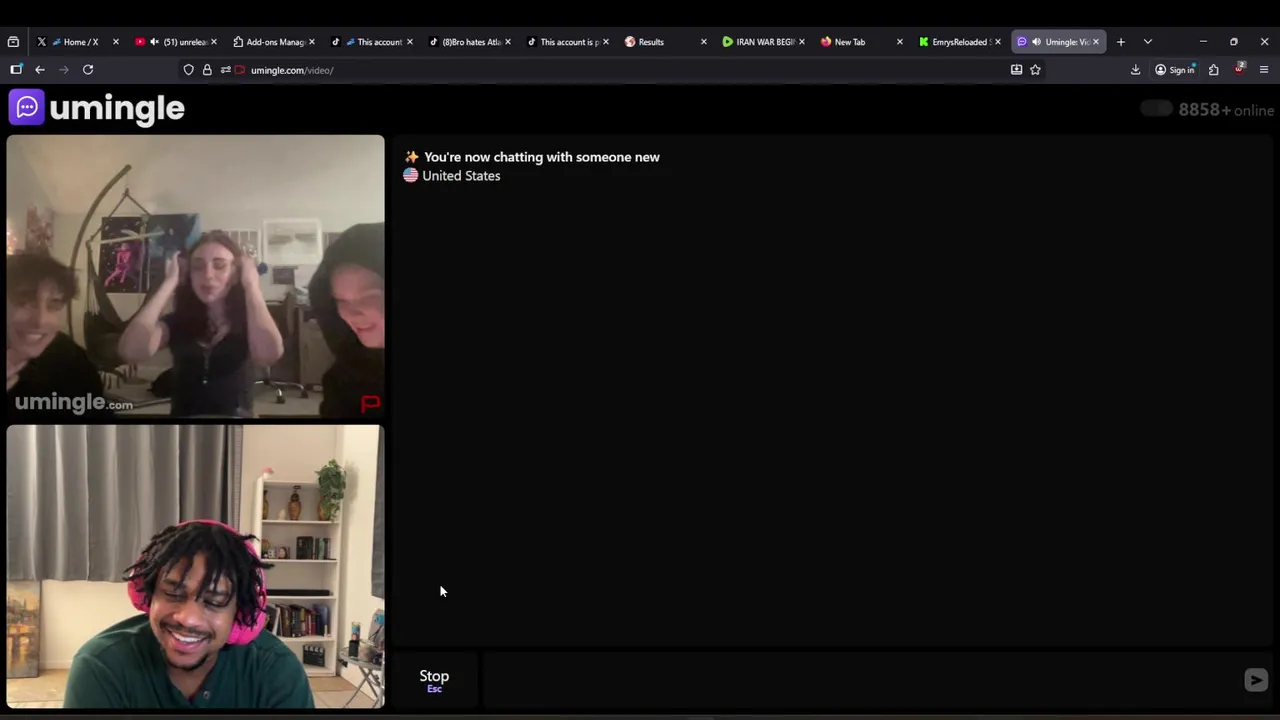
Task: Toggle the switch beside the online counter
Action: [1156, 109]
